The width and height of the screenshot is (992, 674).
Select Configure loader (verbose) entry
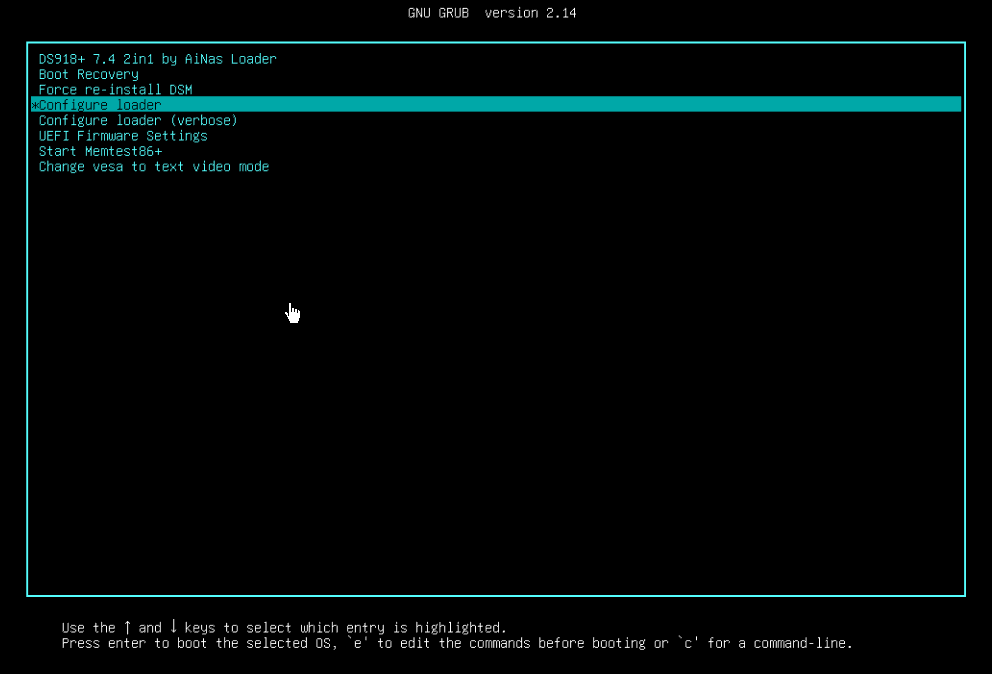pos(138,120)
